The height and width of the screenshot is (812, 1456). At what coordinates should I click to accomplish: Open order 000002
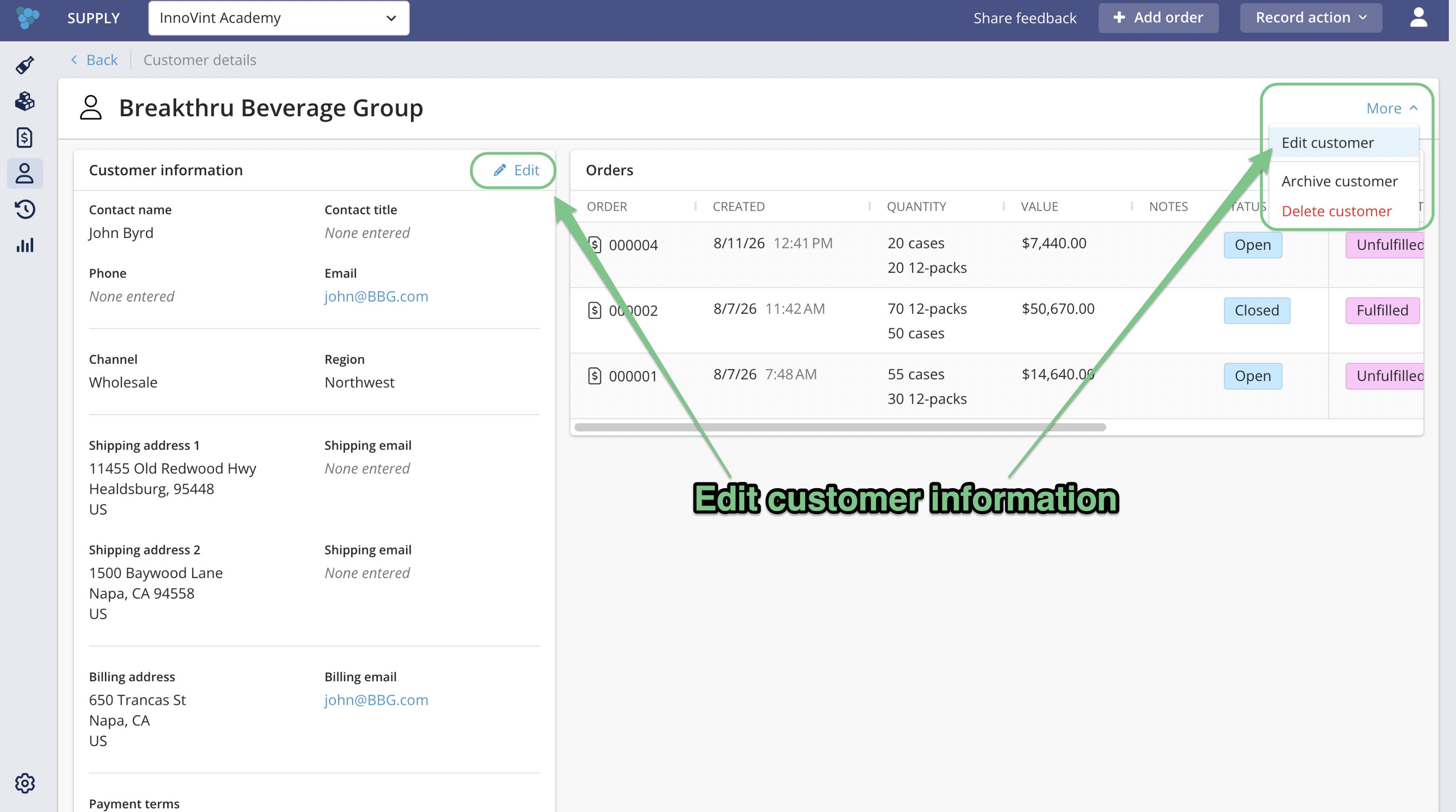pyautogui.click(x=633, y=310)
